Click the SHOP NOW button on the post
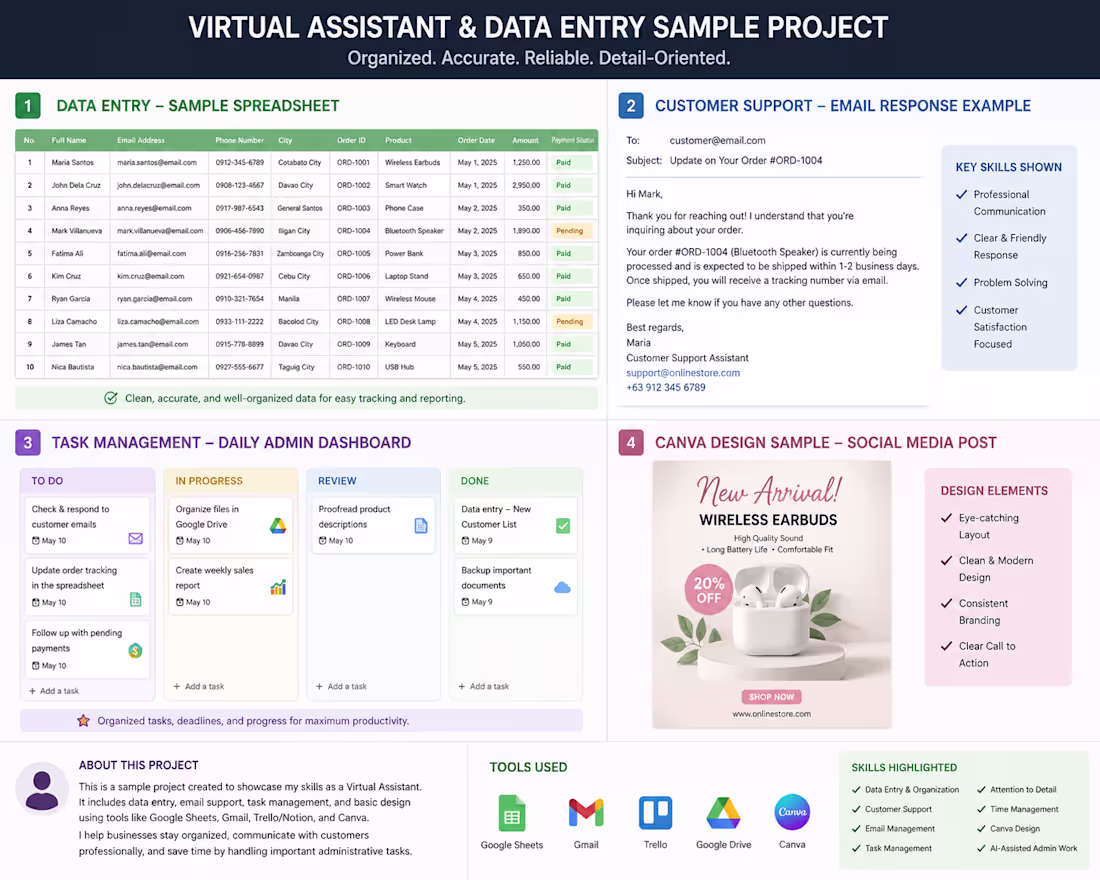Image resolution: width=1100 pixels, height=880 pixels. coord(772,697)
